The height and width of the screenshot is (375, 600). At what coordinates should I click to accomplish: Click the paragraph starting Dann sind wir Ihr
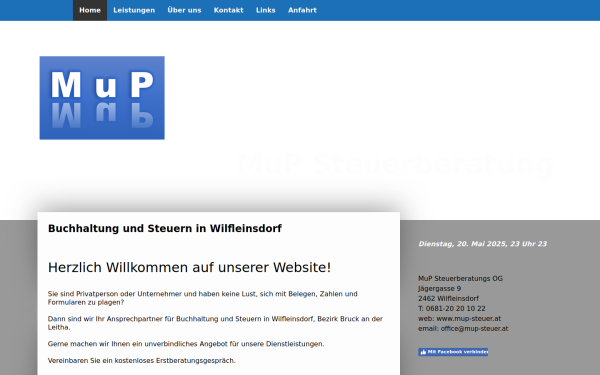click(215, 323)
